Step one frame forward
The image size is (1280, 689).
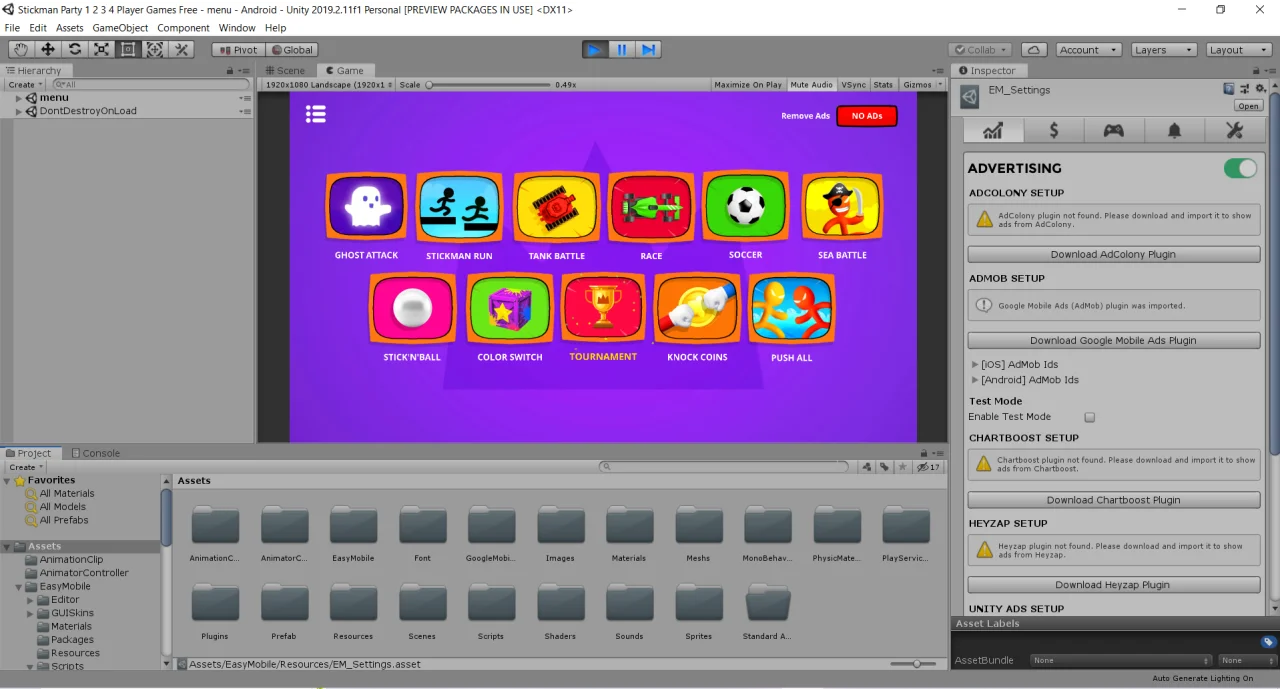click(x=649, y=49)
